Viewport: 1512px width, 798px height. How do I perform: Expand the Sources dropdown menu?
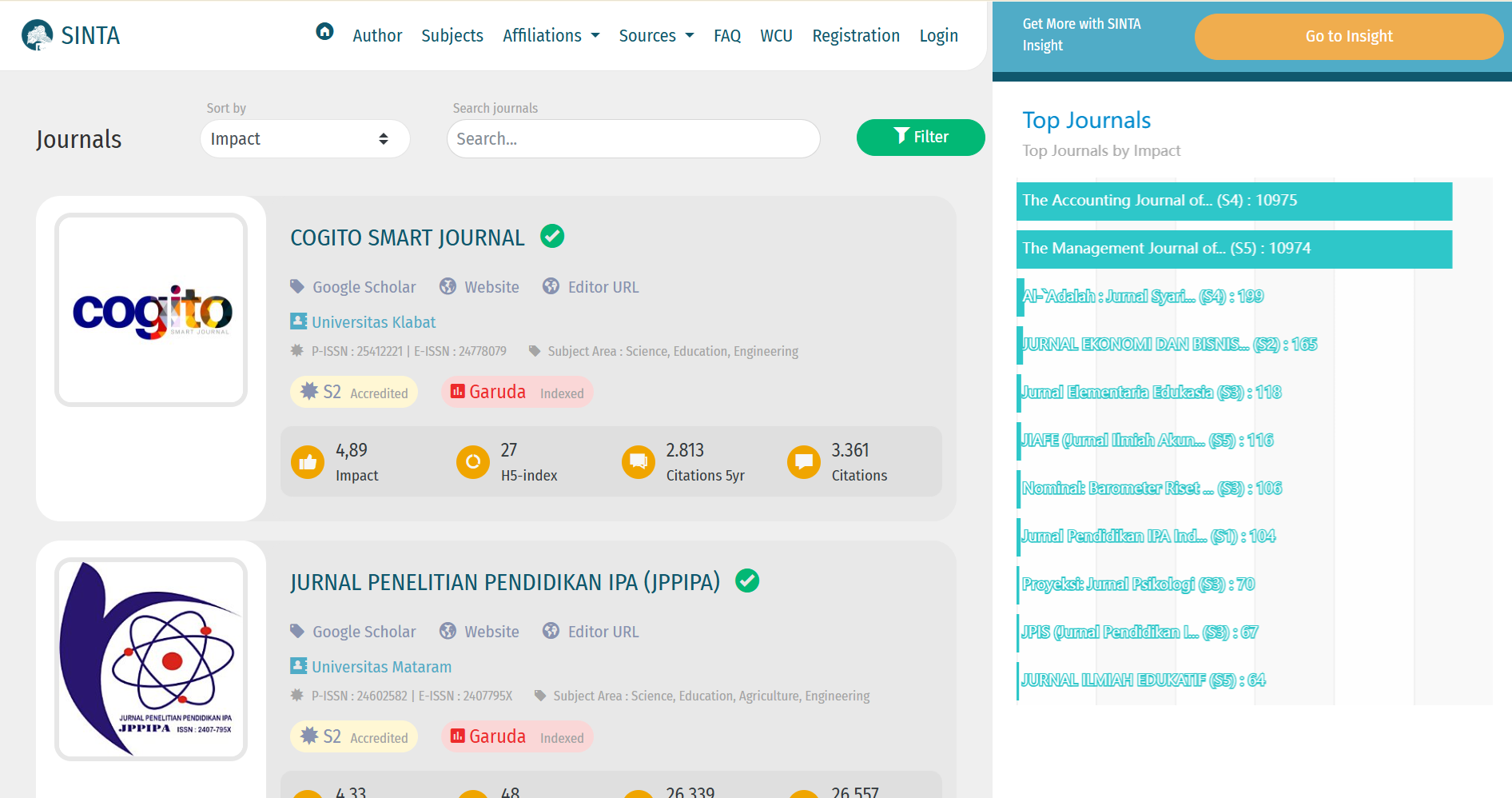[656, 36]
